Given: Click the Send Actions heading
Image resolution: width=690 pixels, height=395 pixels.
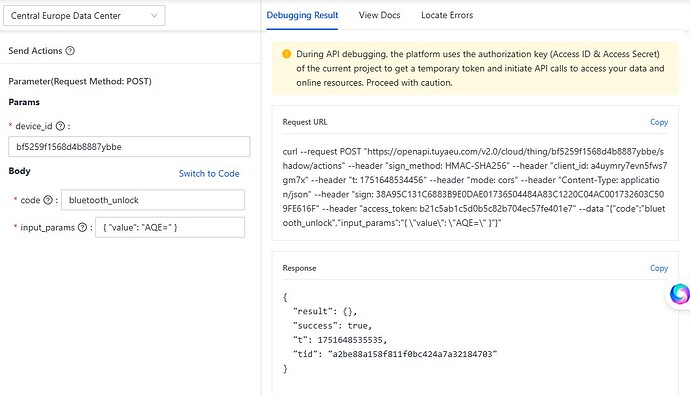Looking at the screenshot, I should (35, 51).
